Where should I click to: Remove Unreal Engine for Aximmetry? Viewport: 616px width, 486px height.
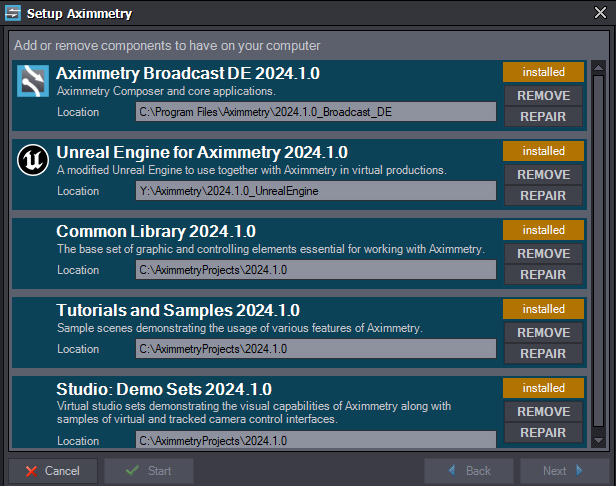pos(543,175)
